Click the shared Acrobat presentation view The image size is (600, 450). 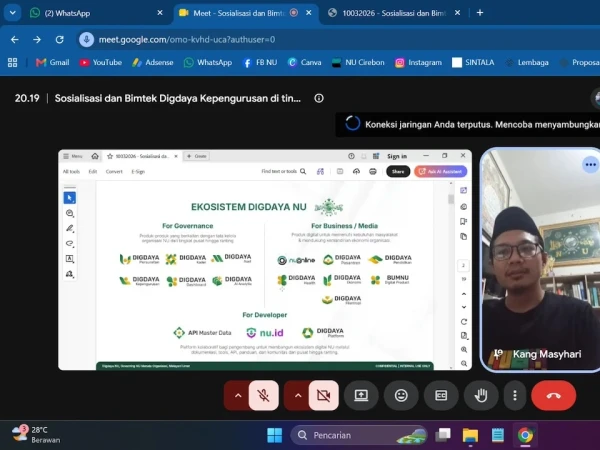(265, 260)
